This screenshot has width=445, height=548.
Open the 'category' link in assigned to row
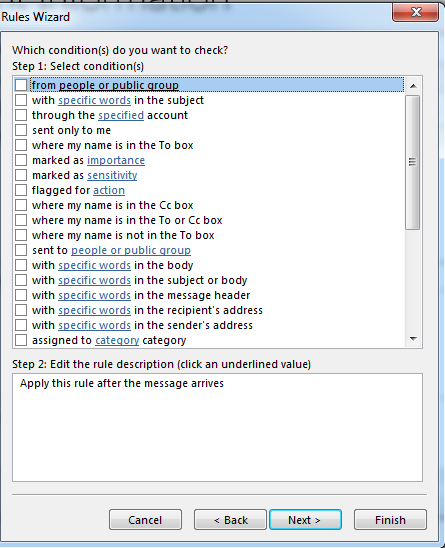click(x=117, y=340)
